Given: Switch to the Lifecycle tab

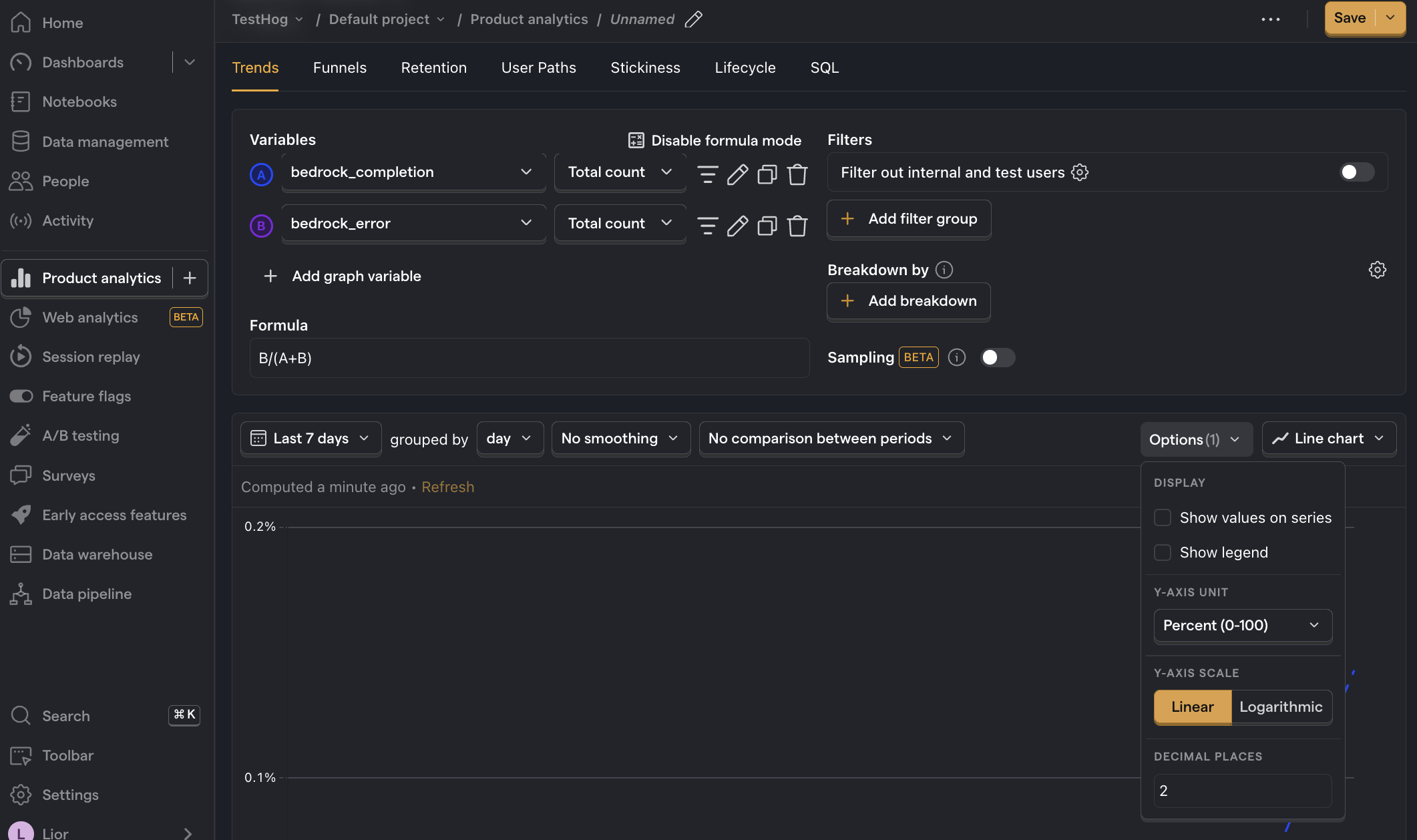Looking at the screenshot, I should point(745,67).
